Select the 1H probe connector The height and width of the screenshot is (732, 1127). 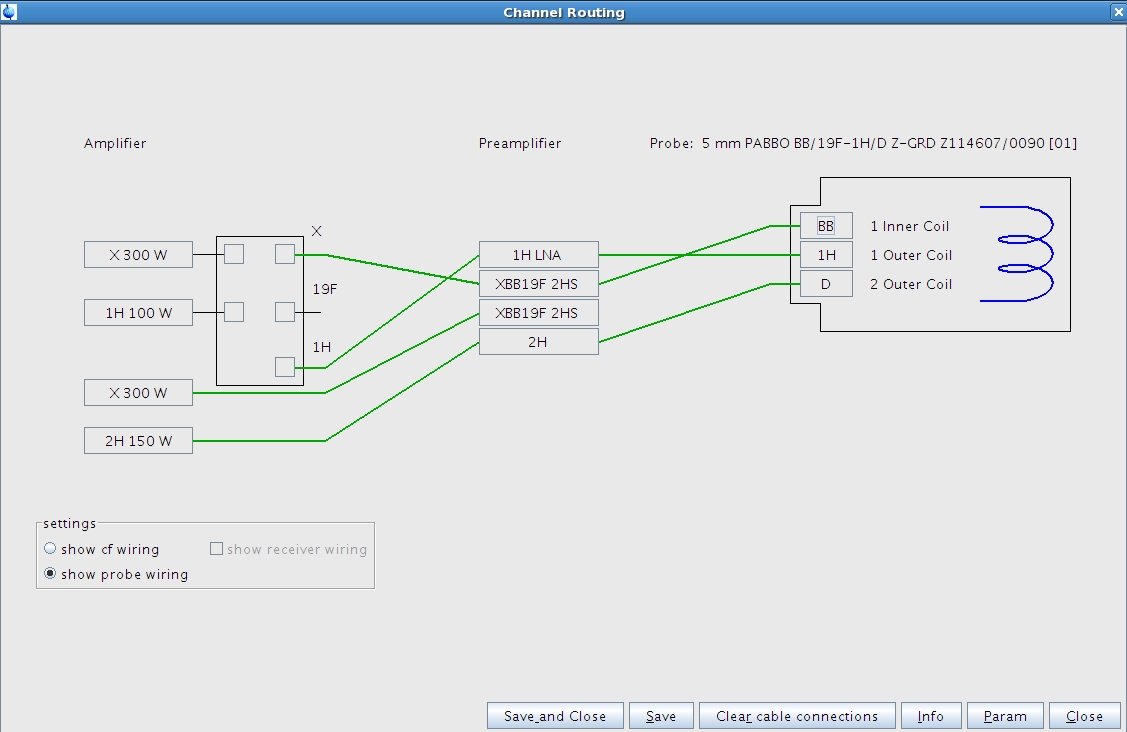pos(826,255)
